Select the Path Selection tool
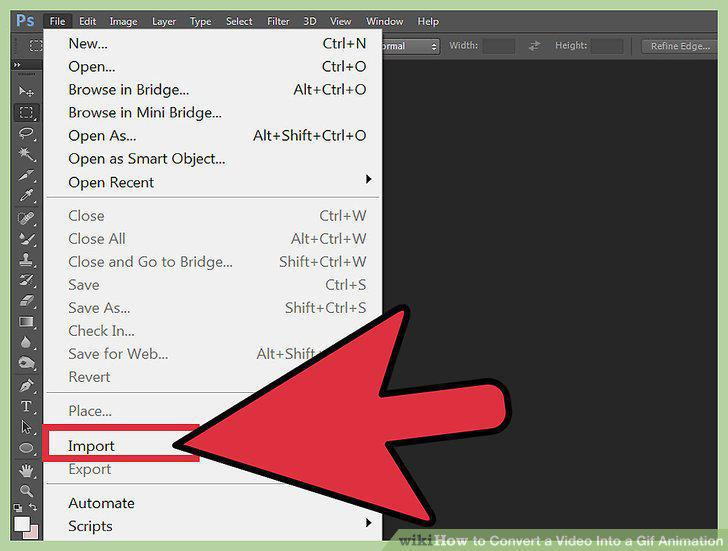This screenshot has height=551, width=728. click(26, 427)
